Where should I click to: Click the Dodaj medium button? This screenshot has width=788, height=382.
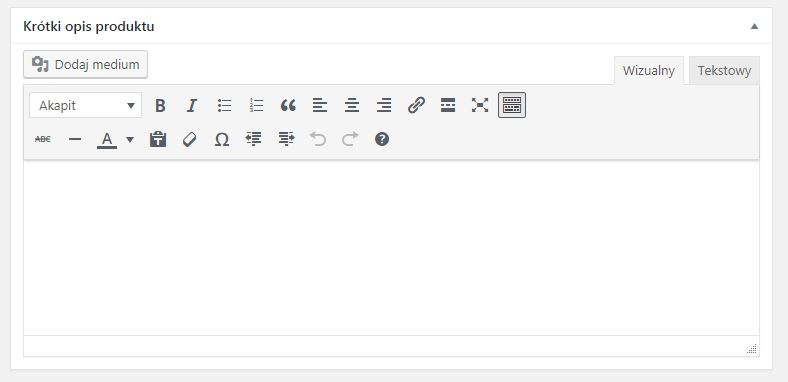tap(85, 64)
